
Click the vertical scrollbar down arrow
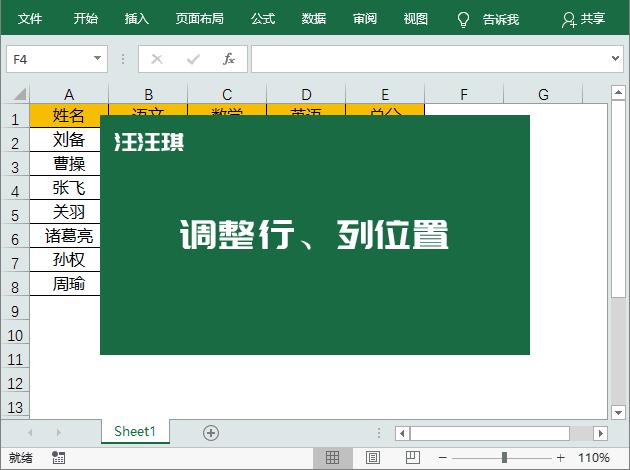pos(618,412)
